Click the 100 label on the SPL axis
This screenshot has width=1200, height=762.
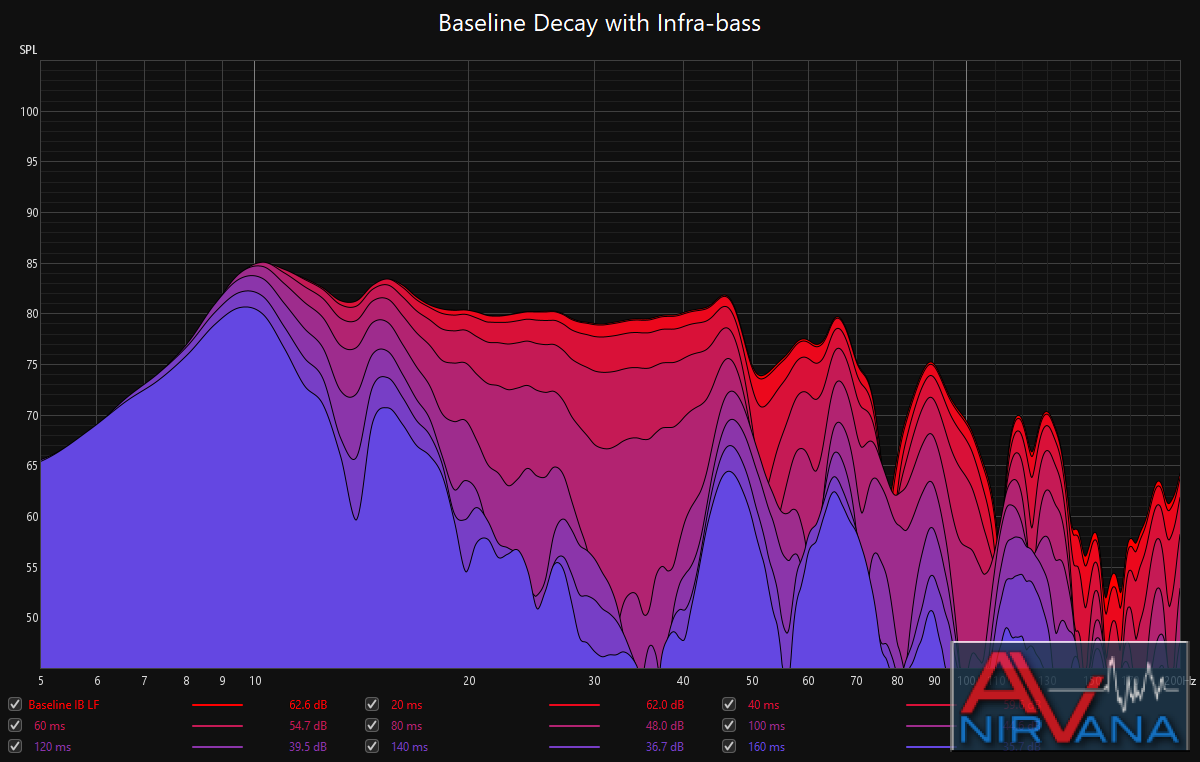(29, 112)
